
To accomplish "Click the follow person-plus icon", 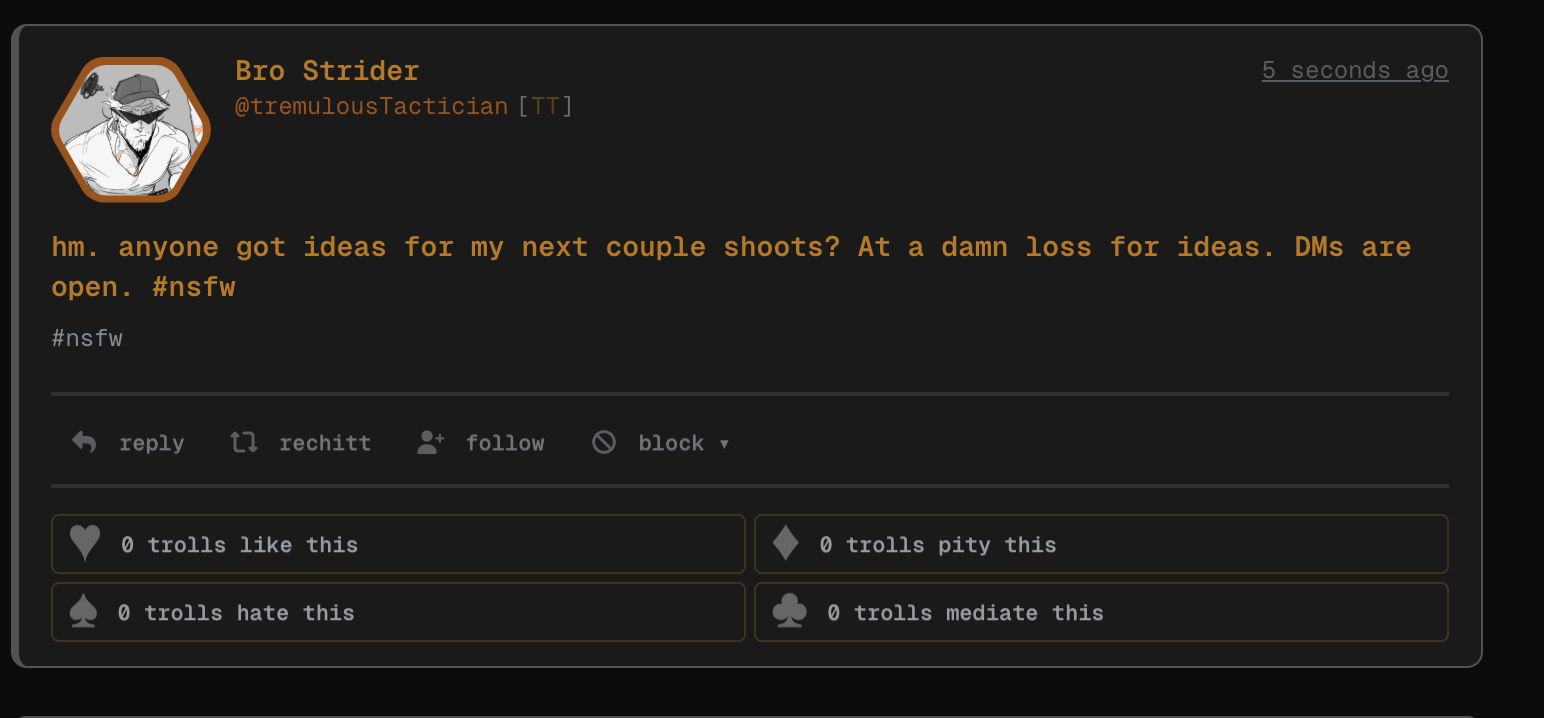I will (x=430, y=442).
